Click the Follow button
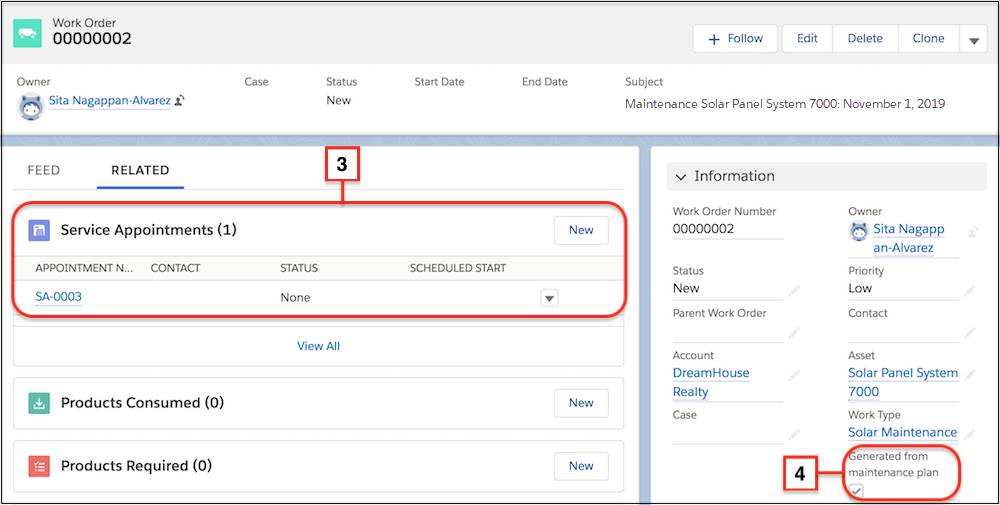This screenshot has width=1000, height=505. pyautogui.click(x=735, y=39)
